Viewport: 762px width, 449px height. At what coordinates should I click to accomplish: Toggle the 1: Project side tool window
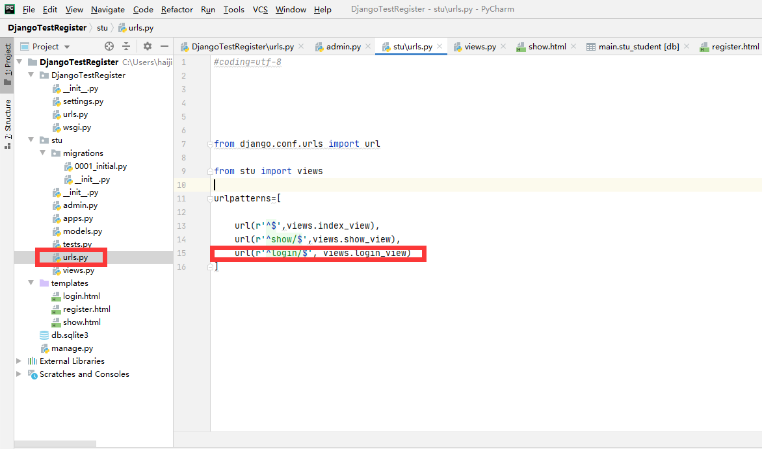7,64
